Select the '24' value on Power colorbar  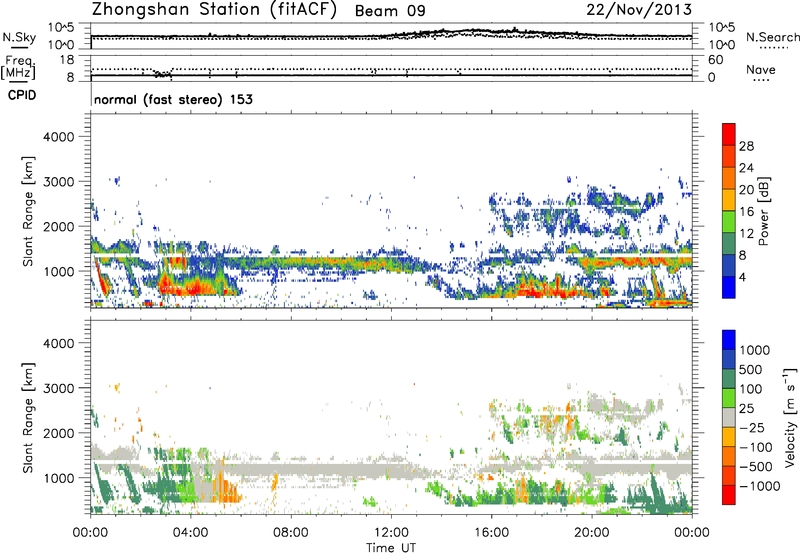[x=746, y=168]
